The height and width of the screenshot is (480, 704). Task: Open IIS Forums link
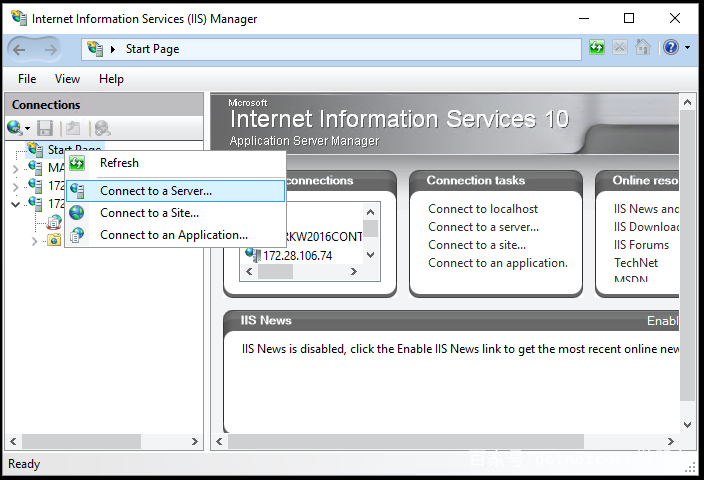tap(642, 245)
